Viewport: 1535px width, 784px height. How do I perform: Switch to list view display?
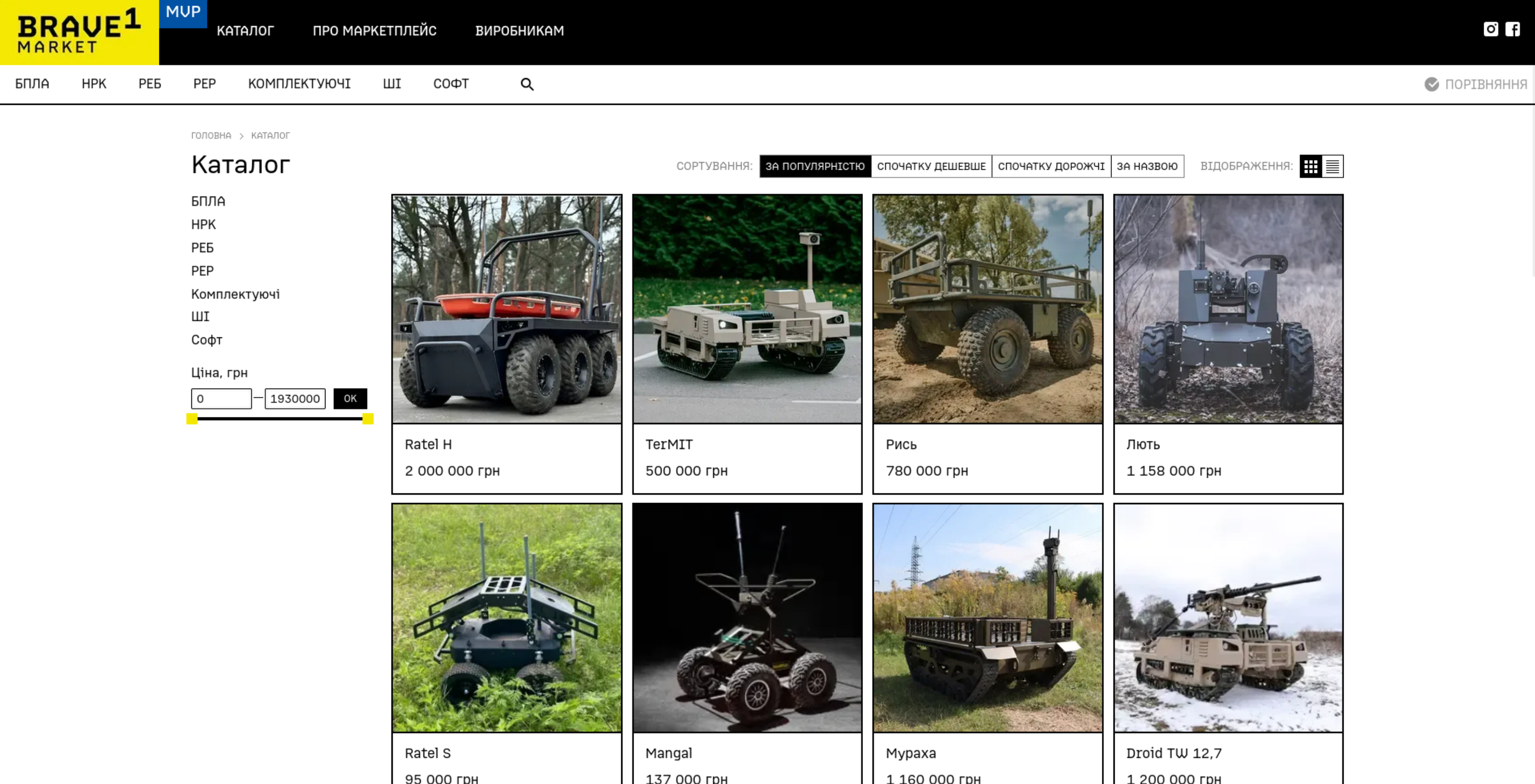point(1332,166)
